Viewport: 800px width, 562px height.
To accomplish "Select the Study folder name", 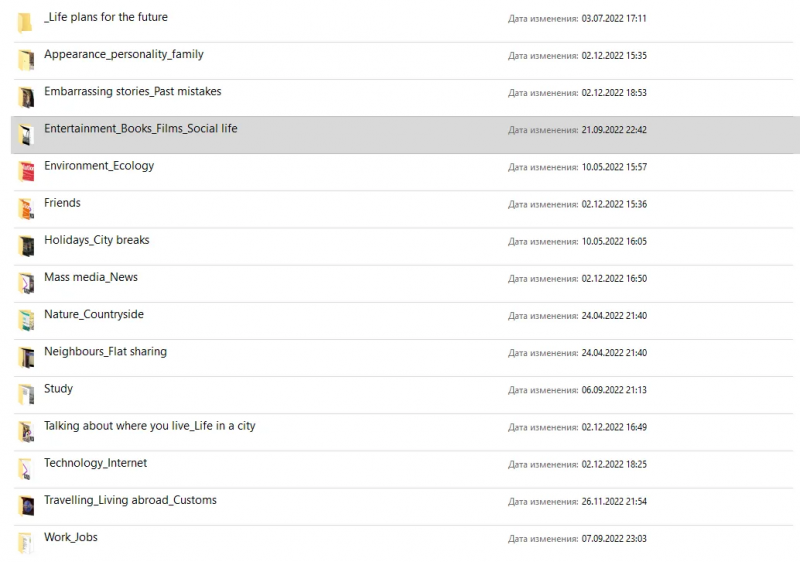I will point(58,389).
